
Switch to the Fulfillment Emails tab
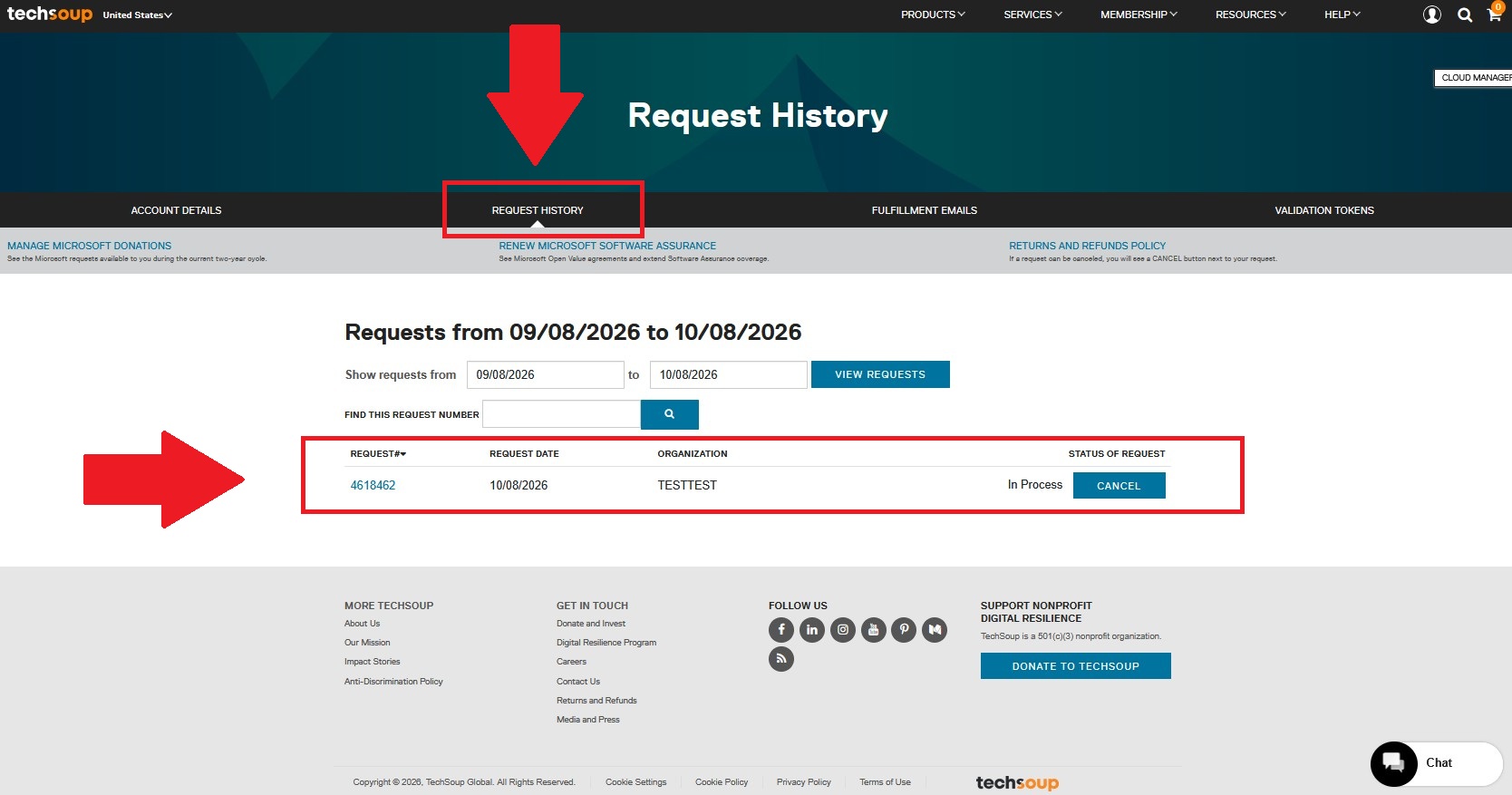click(925, 210)
